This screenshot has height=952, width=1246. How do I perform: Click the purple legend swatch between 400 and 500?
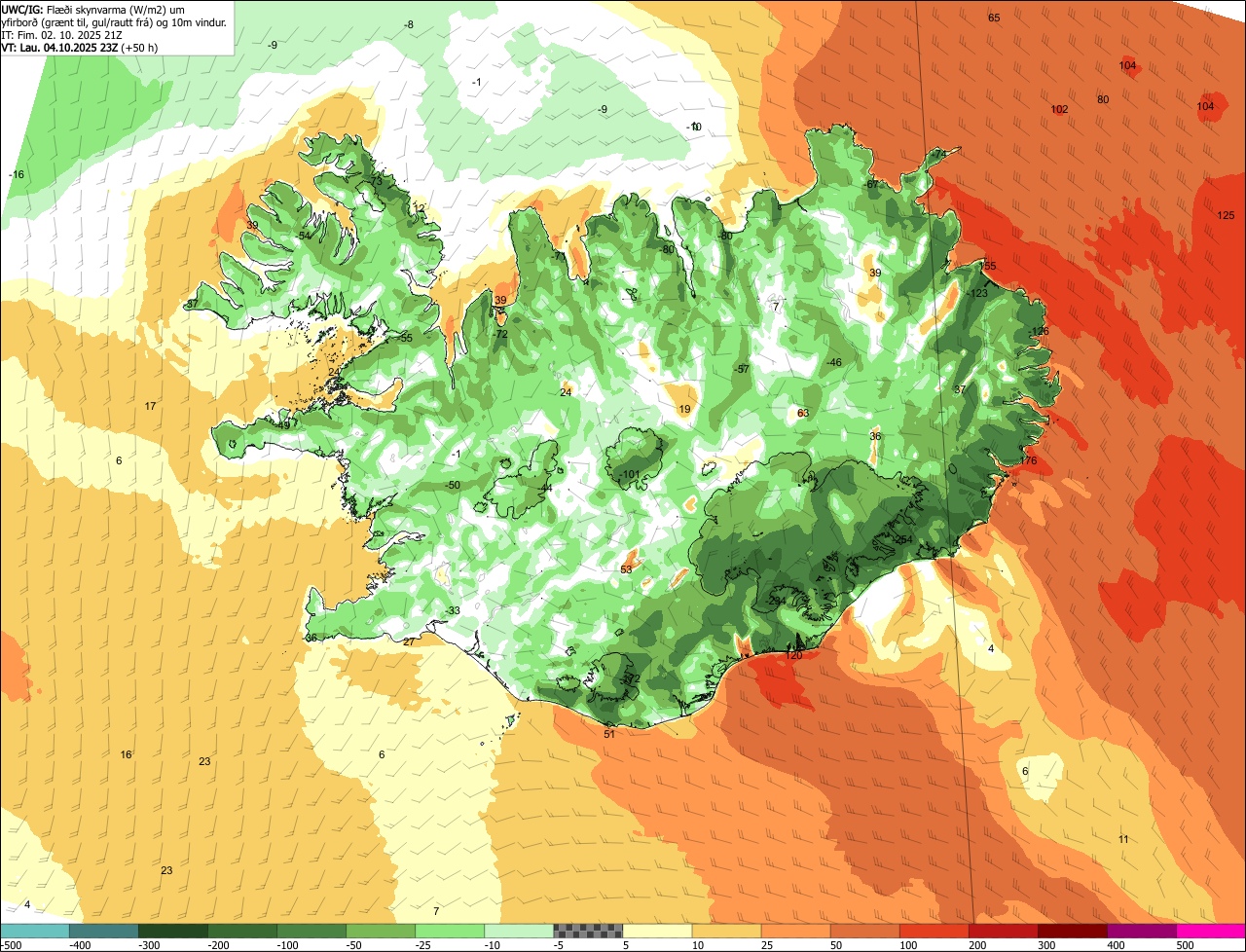point(1141,931)
